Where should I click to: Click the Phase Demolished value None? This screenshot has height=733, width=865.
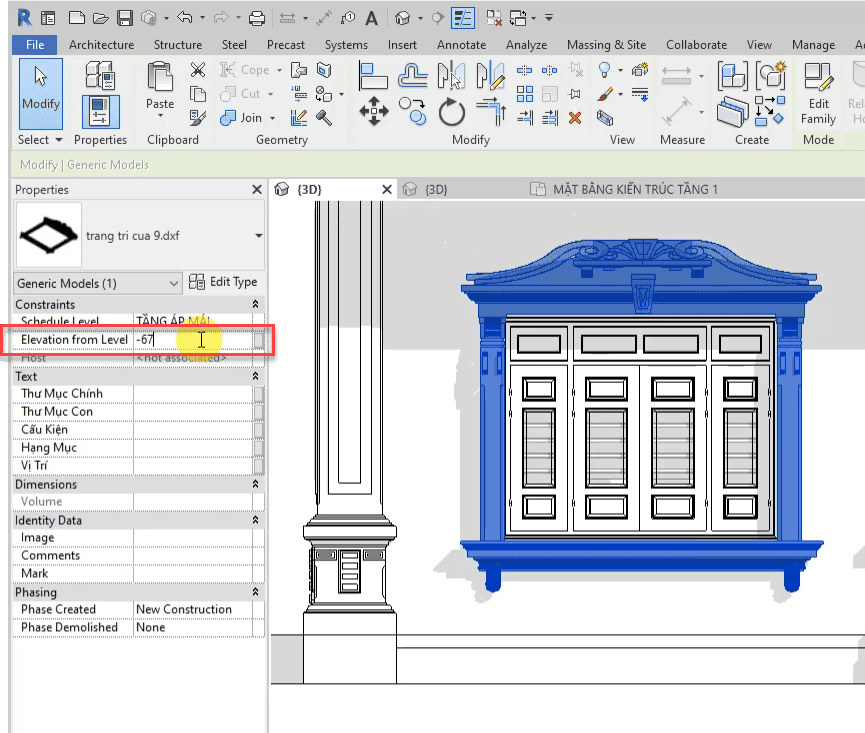(x=151, y=628)
